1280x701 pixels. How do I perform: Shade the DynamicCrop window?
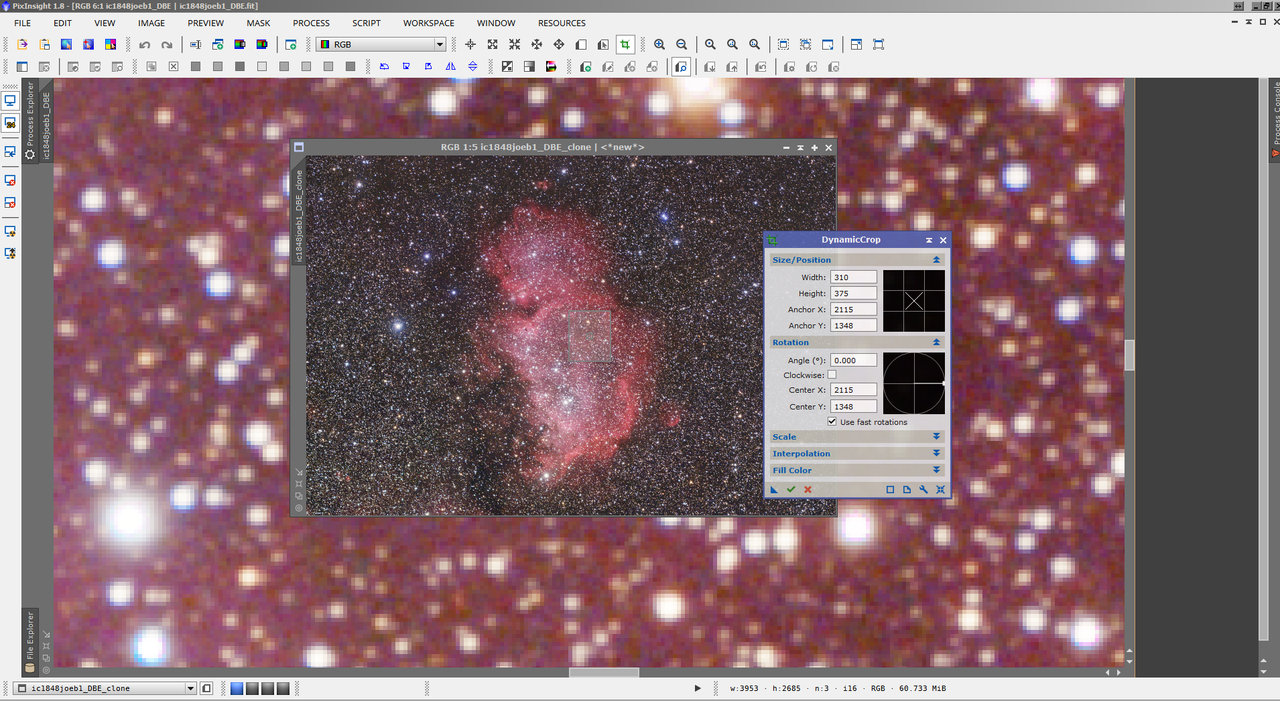click(929, 240)
